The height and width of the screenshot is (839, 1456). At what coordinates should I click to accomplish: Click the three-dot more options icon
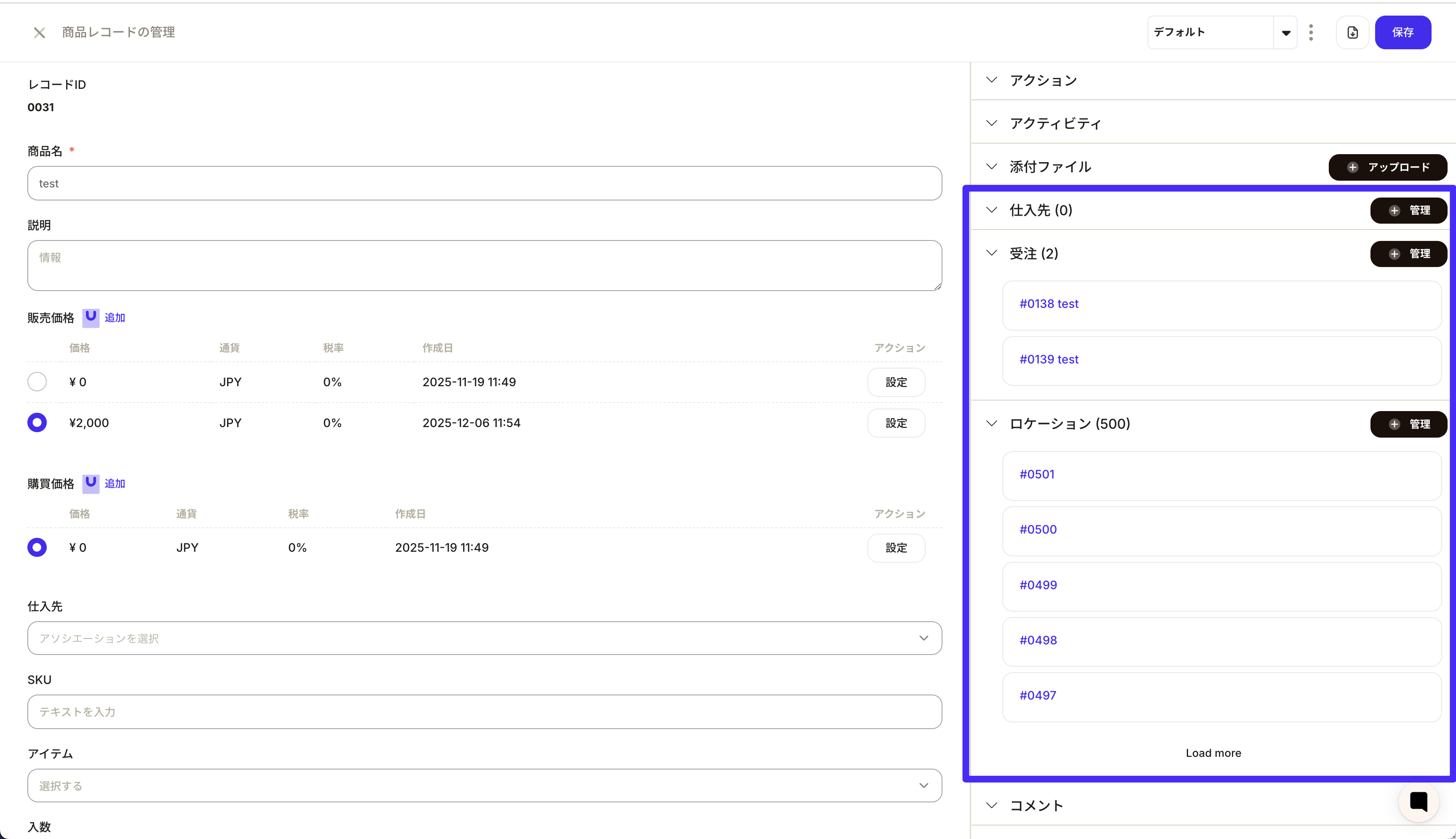[1311, 33]
